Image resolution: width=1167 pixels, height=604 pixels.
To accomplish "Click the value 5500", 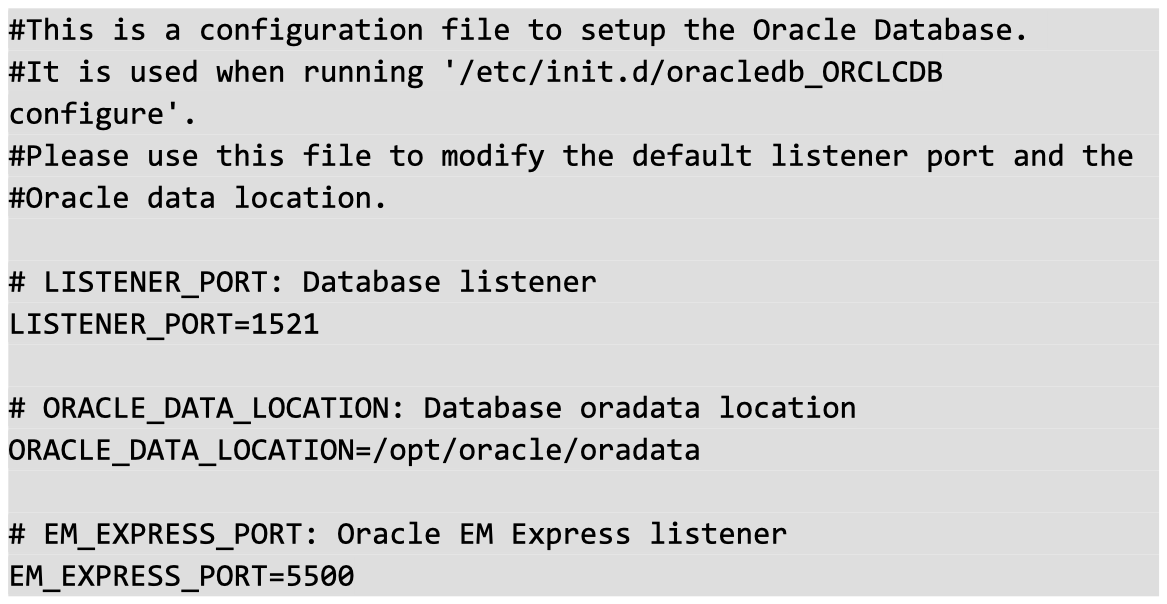I will coord(321,576).
